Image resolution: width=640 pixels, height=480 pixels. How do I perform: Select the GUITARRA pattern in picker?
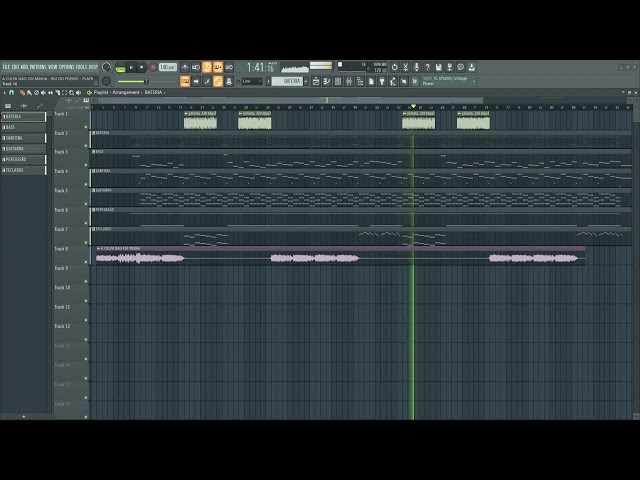[x=24, y=149]
